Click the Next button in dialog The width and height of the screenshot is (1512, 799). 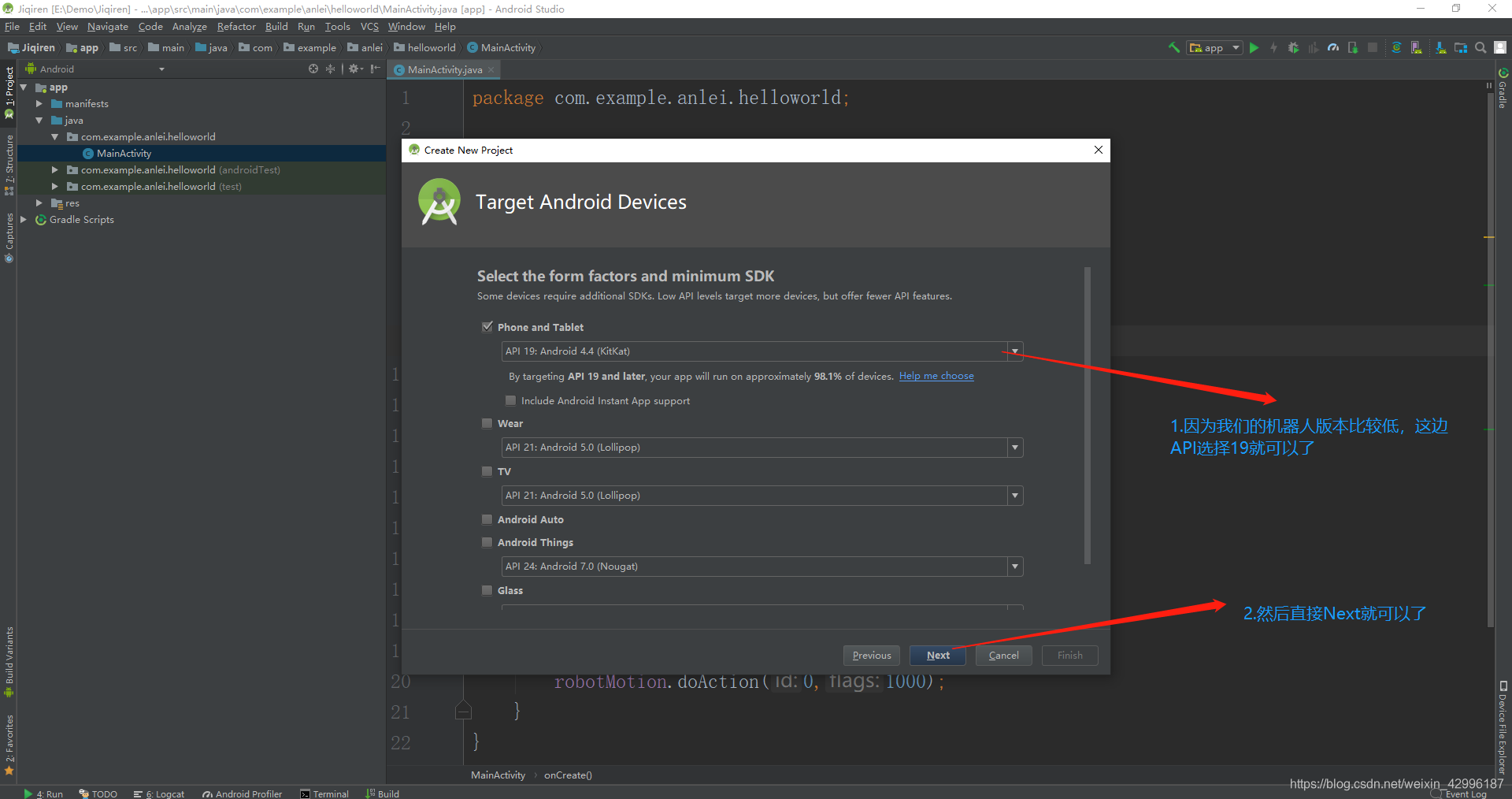click(x=938, y=655)
